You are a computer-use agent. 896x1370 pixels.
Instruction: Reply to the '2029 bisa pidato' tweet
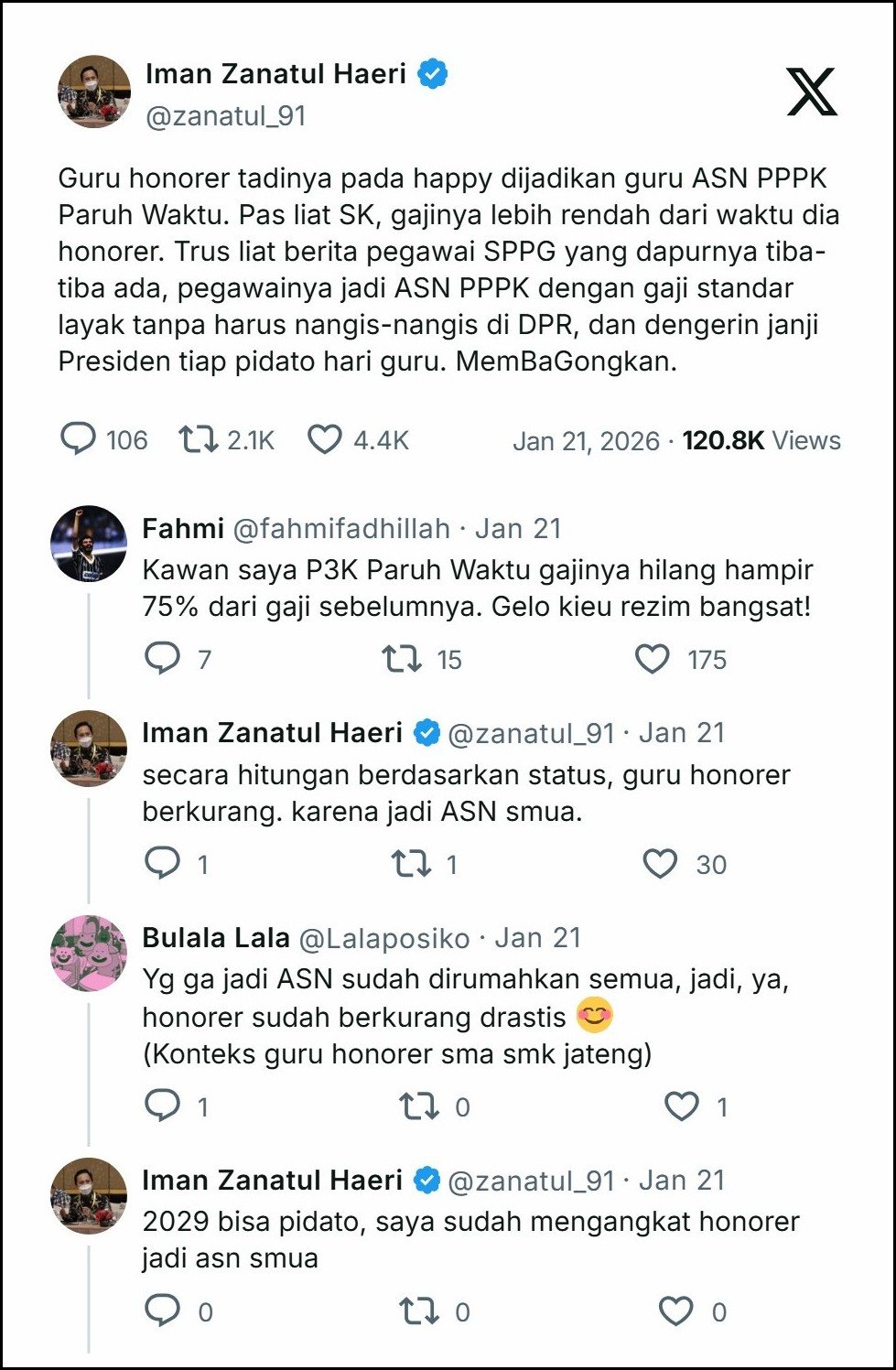click(163, 1311)
